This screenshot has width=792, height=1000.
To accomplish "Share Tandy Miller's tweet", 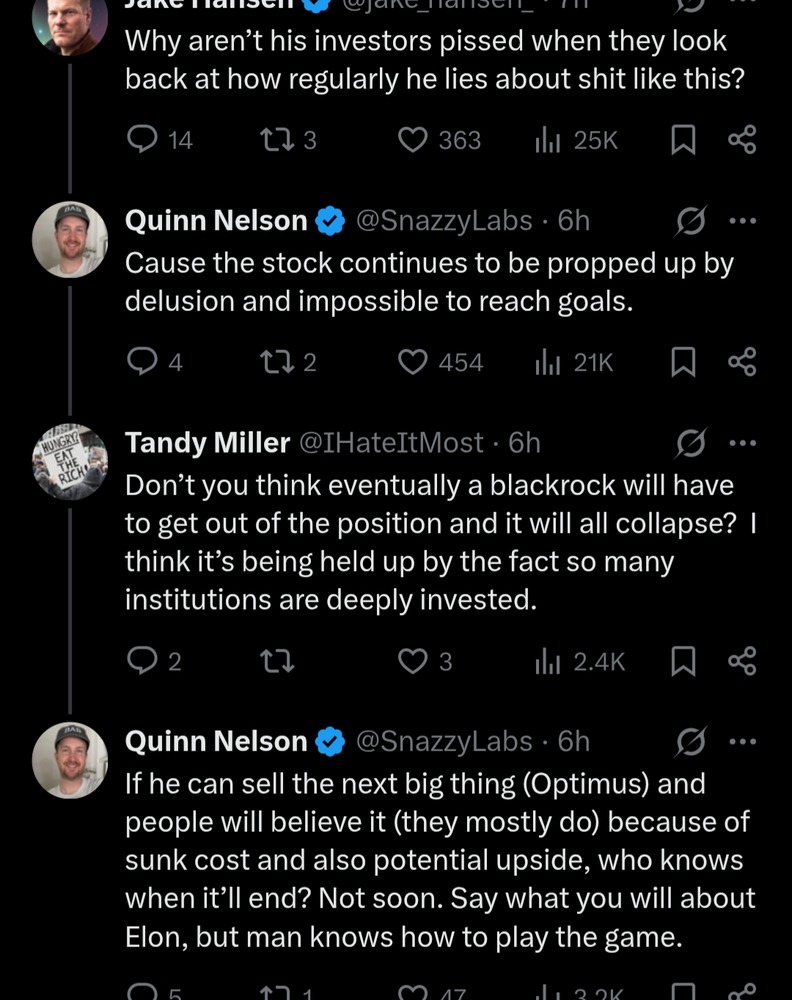I will point(742,661).
